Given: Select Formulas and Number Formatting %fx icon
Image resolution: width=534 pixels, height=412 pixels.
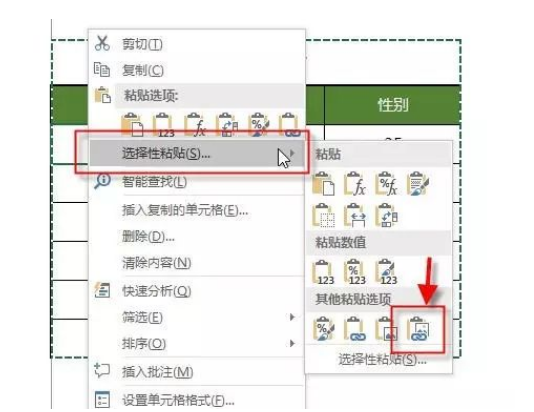Looking at the screenshot, I should [x=386, y=184].
